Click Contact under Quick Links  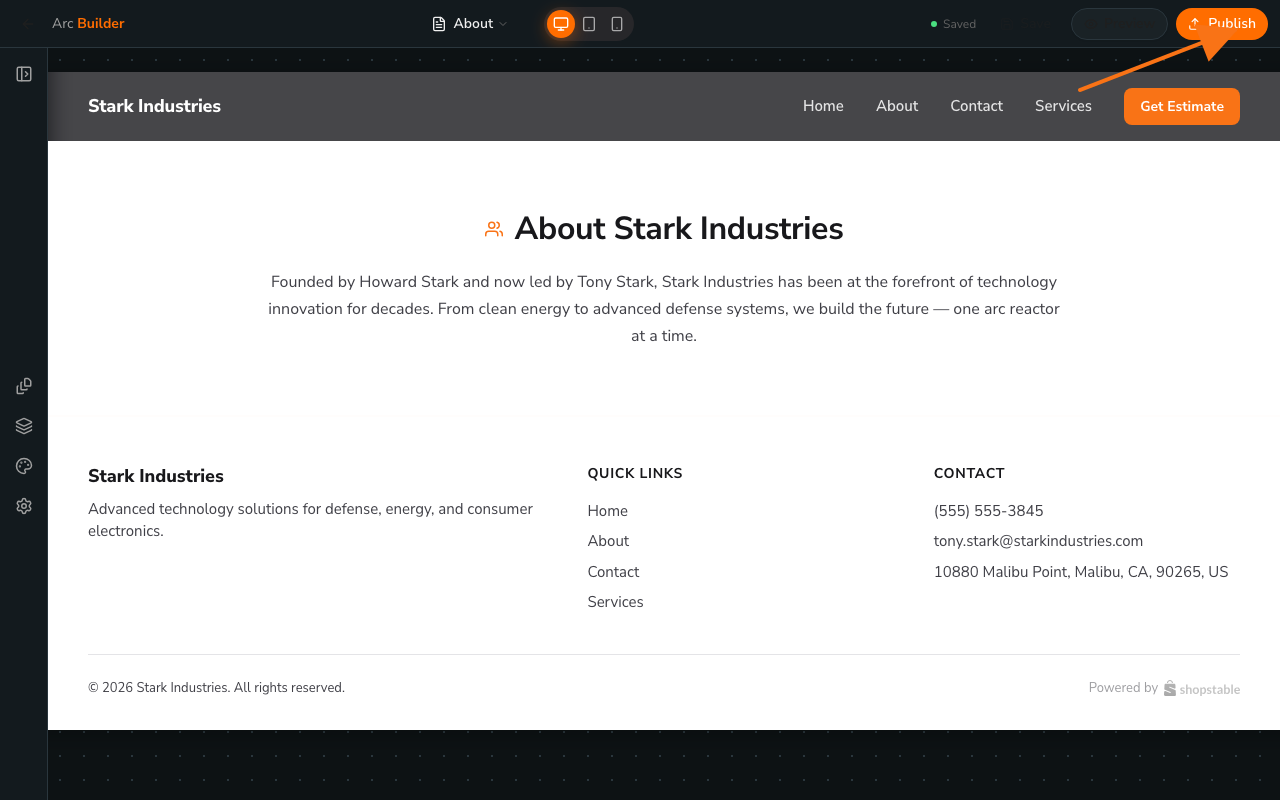click(x=613, y=572)
